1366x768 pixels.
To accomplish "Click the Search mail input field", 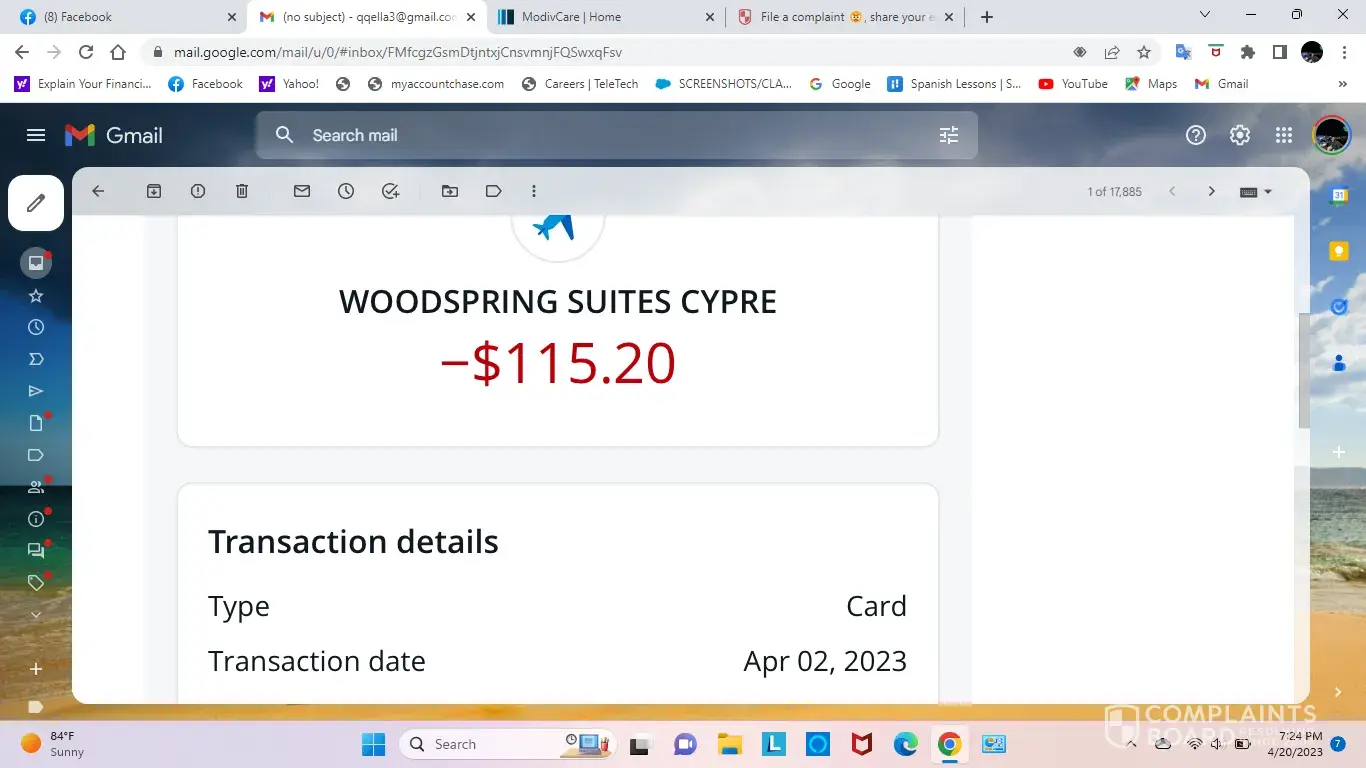I will [600, 135].
